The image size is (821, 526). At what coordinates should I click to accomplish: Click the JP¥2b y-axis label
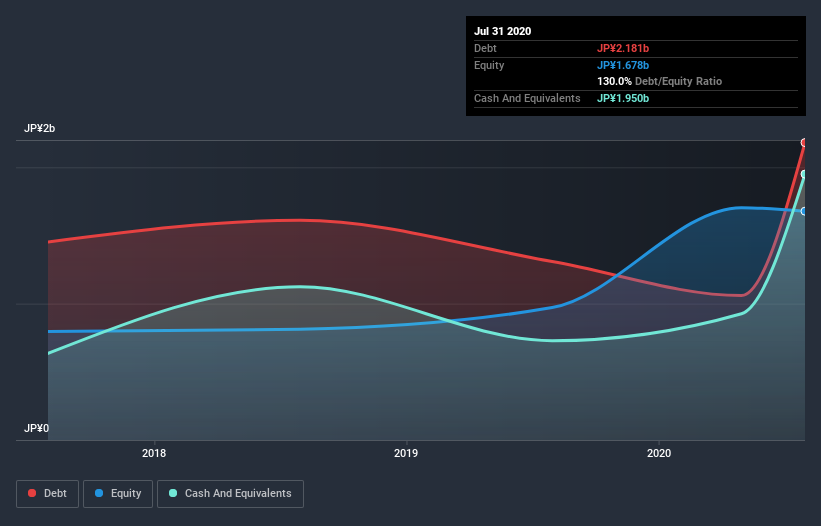(x=39, y=129)
